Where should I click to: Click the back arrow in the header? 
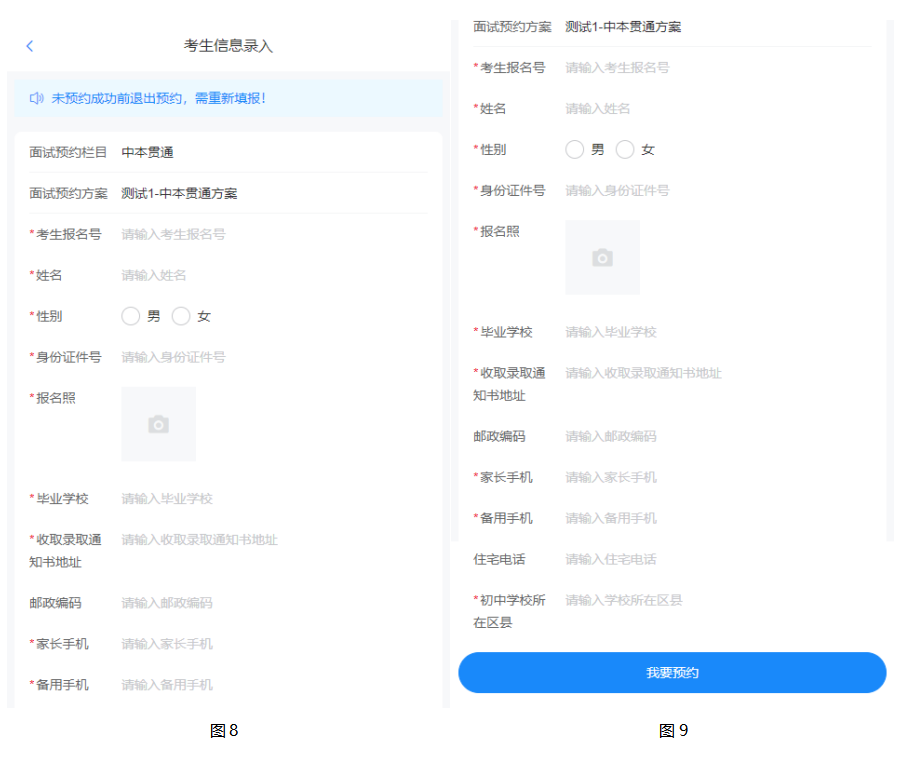30,46
